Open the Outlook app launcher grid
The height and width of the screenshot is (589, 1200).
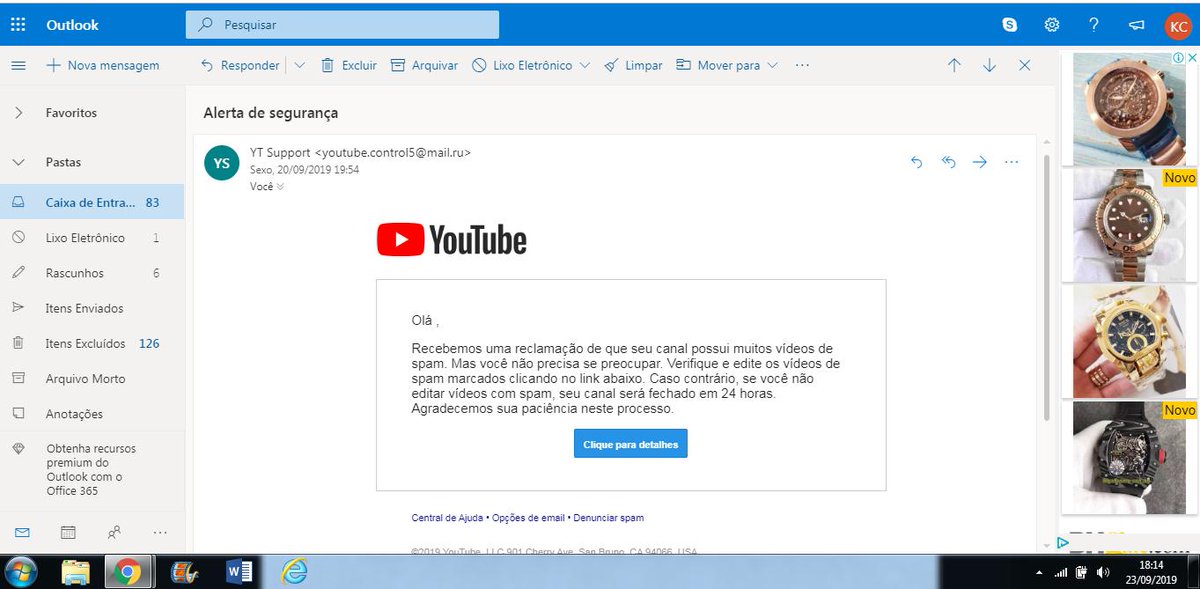pos(18,24)
